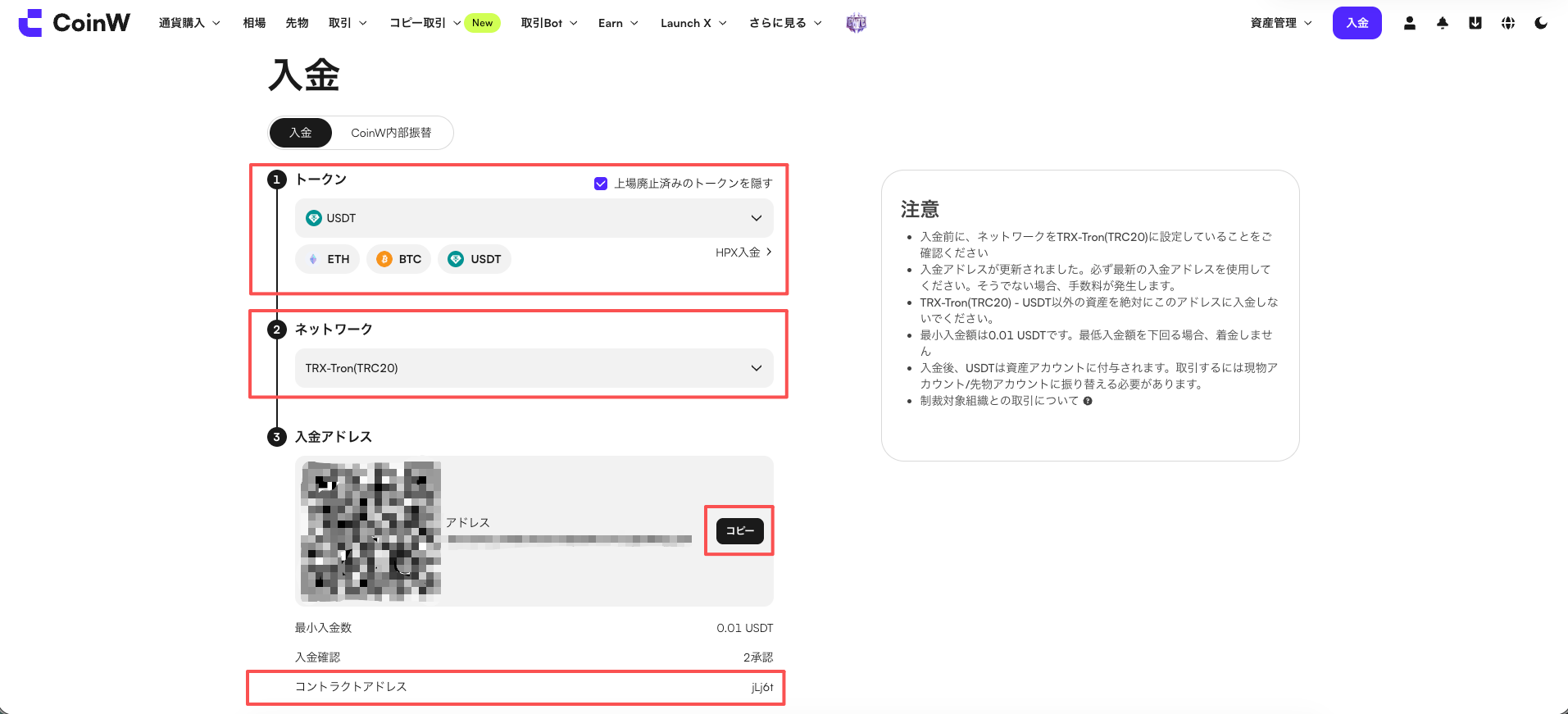Viewport: 1568px width, 714px height.
Task: Click the 2承認 confirmation value
Action: point(758,657)
